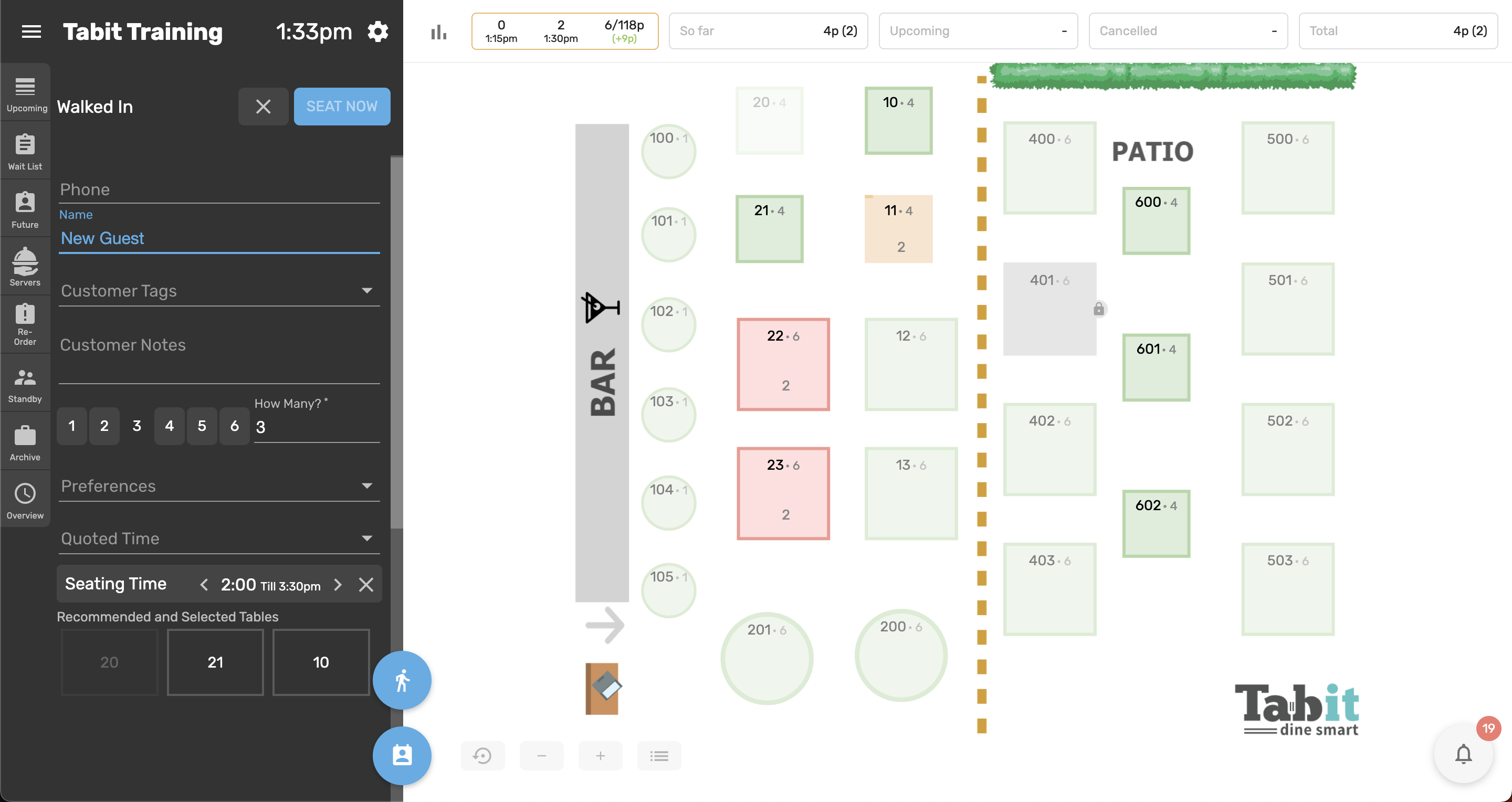The height and width of the screenshot is (802, 1512).
Task: Reset floor map view with history icon
Action: 482,756
